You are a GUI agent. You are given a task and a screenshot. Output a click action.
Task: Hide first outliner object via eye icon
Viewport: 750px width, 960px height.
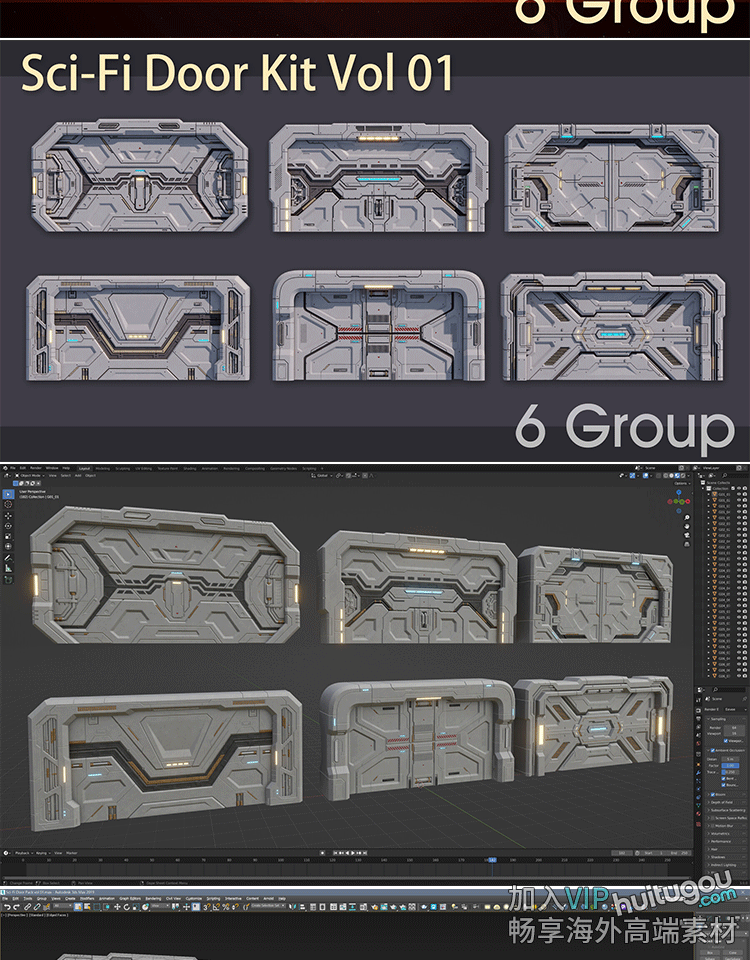739,494
